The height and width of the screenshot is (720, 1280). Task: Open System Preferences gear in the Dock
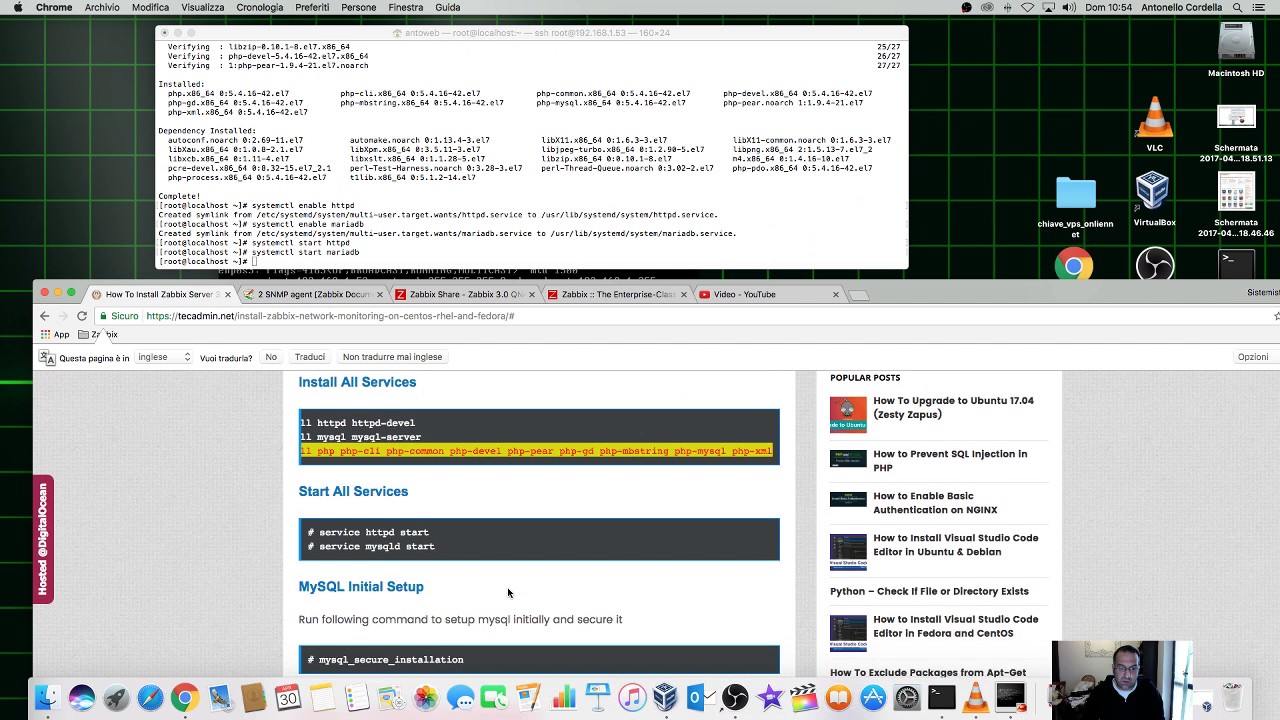(x=907, y=698)
